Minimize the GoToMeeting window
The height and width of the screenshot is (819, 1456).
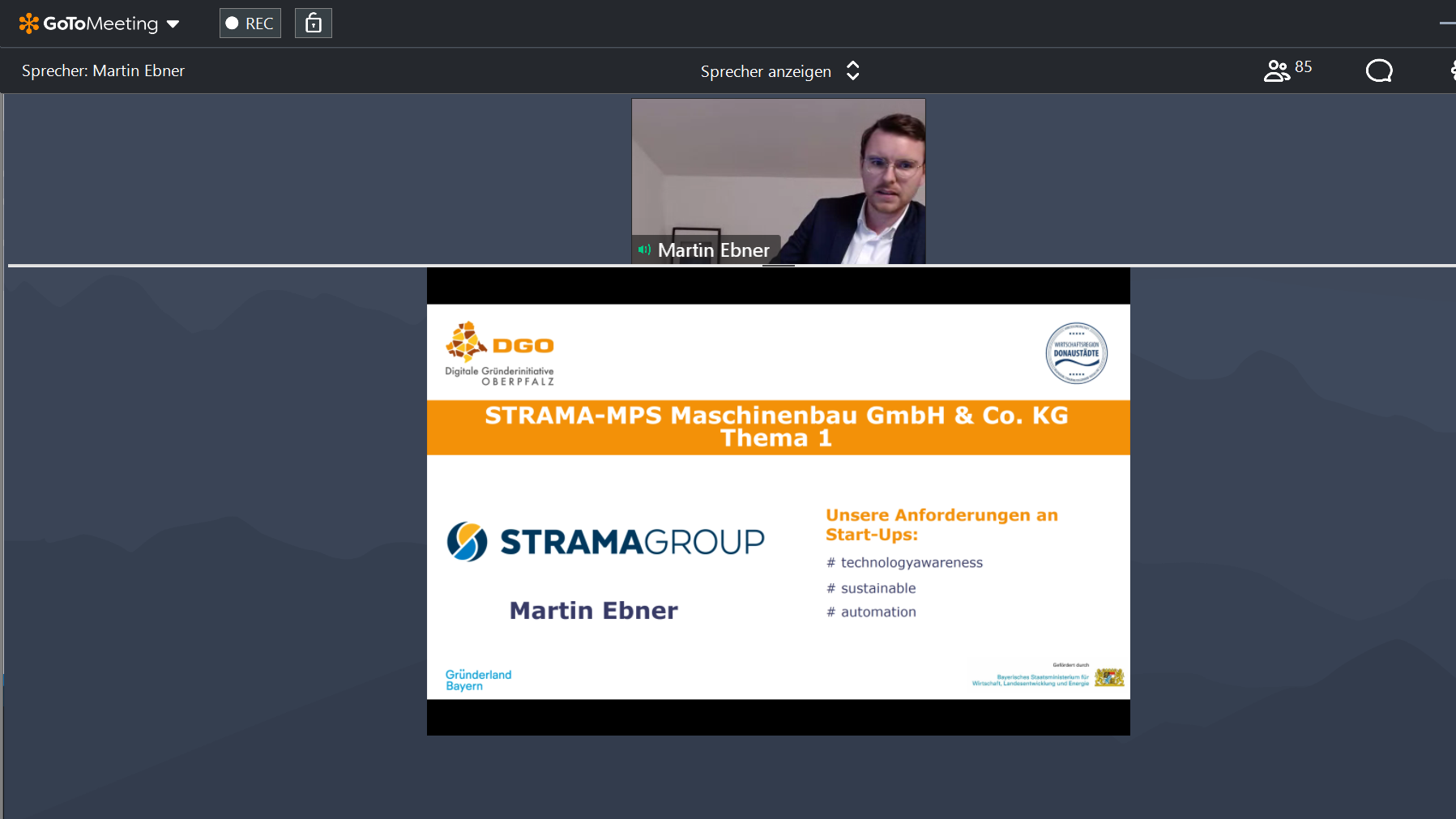[1447, 23]
